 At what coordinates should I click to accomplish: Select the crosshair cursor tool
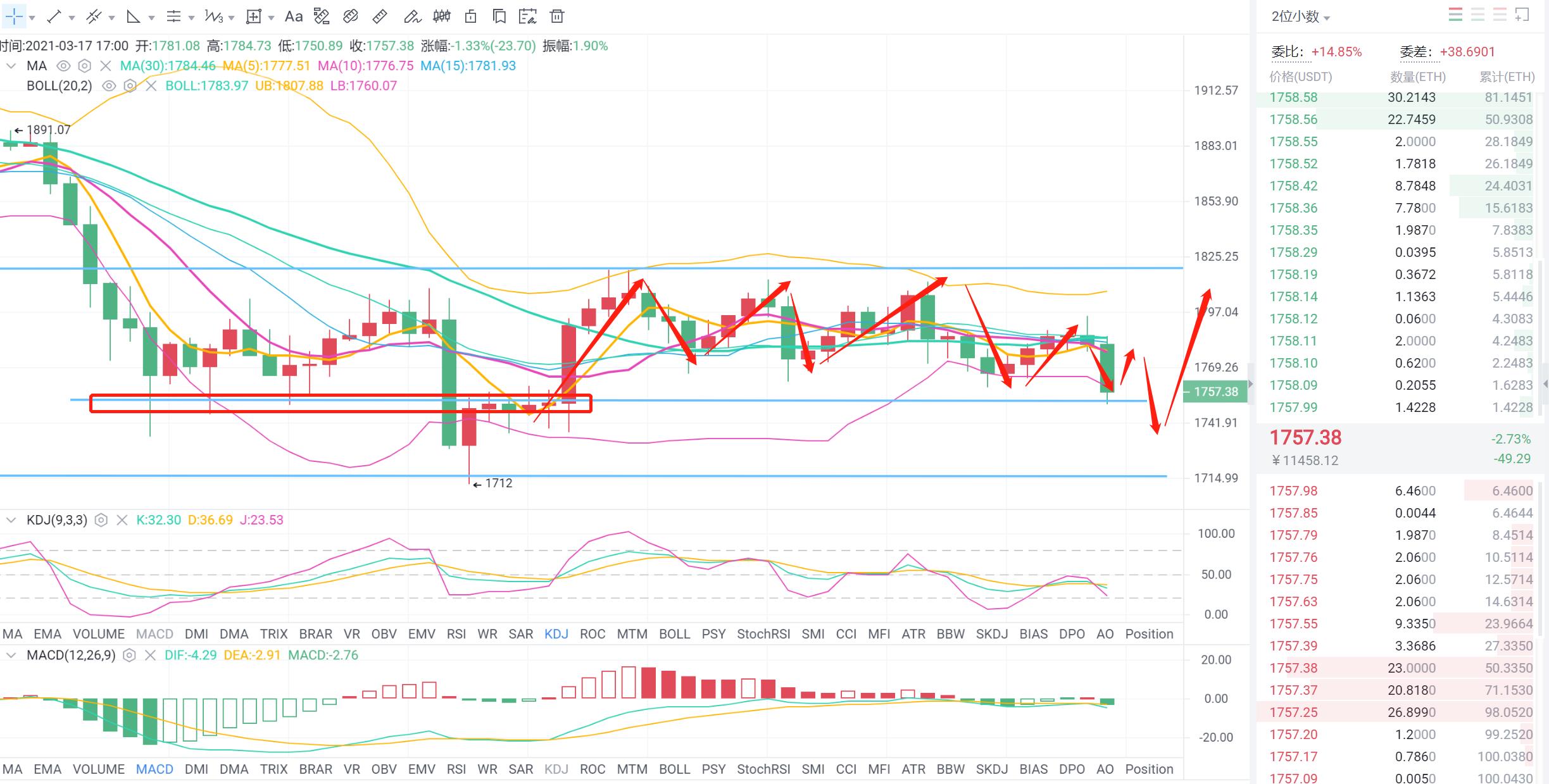coord(15,16)
